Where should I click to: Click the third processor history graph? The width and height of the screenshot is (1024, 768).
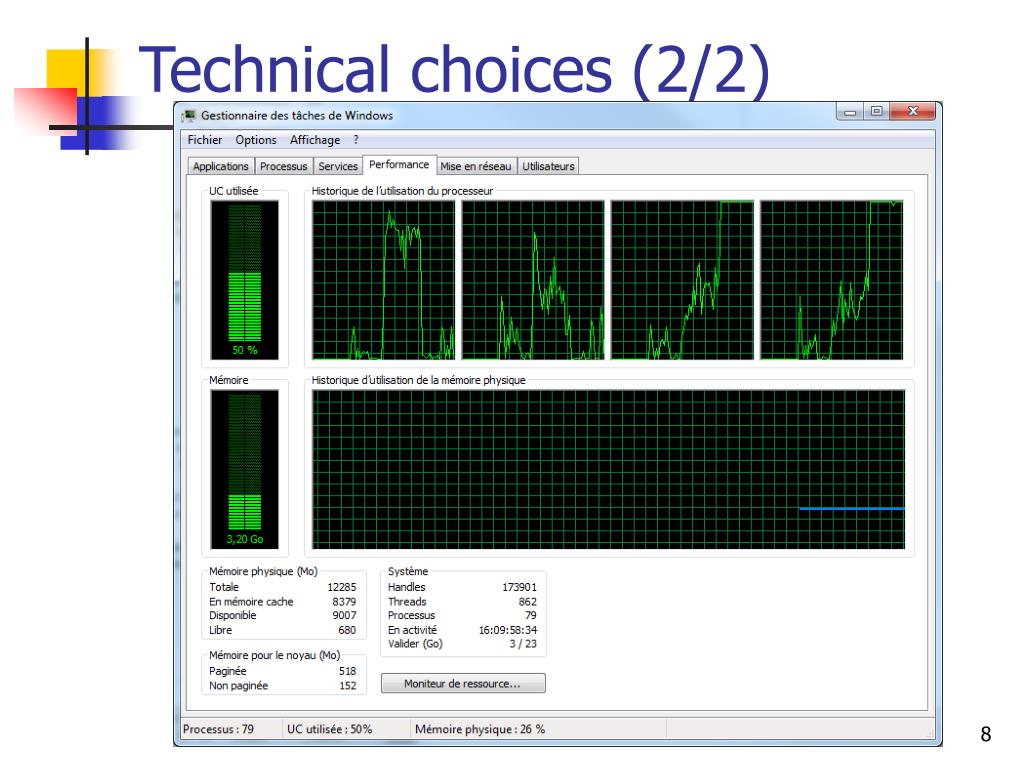coord(682,280)
